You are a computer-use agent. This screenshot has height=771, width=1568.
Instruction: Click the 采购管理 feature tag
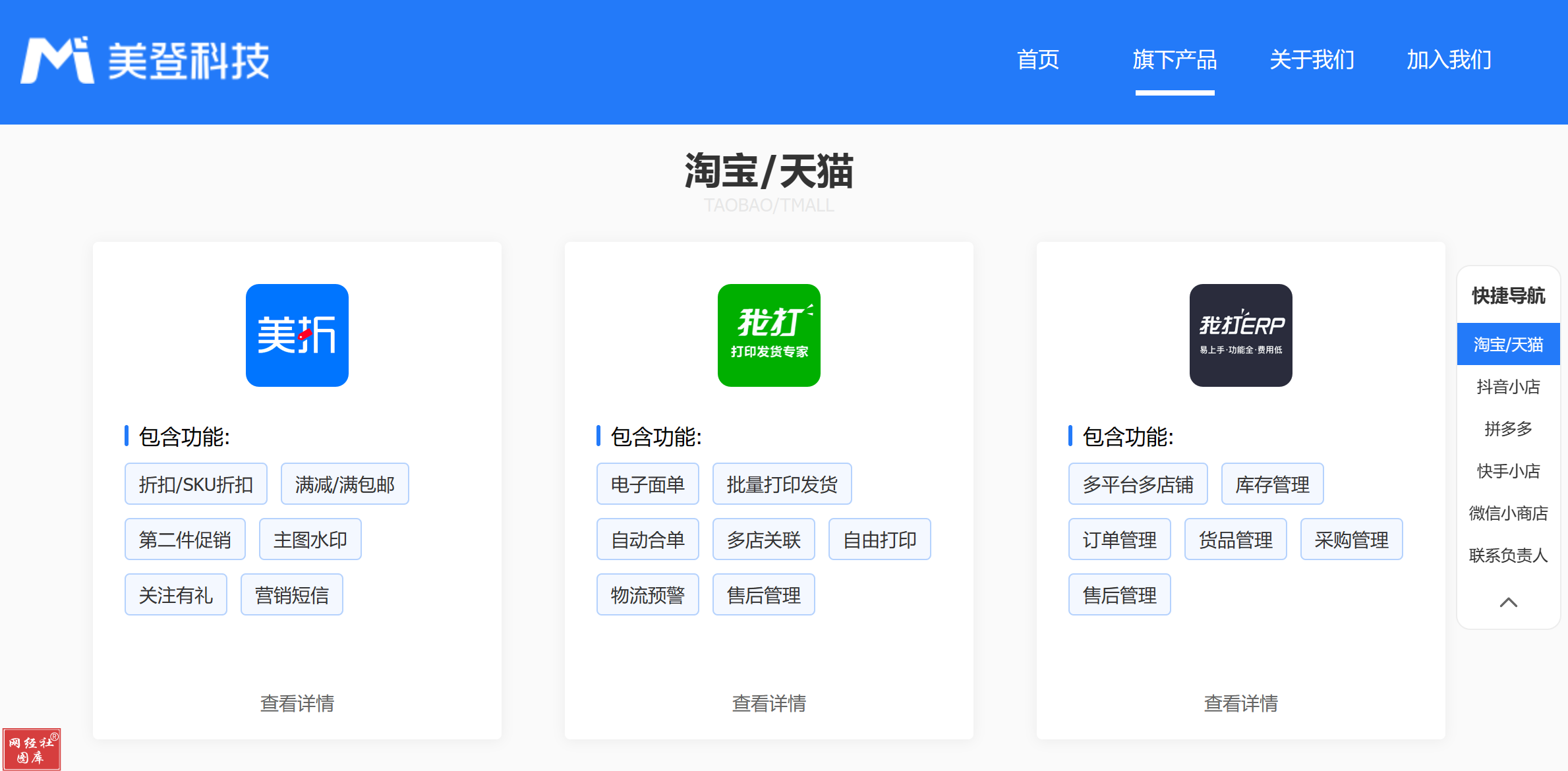point(1352,540)
